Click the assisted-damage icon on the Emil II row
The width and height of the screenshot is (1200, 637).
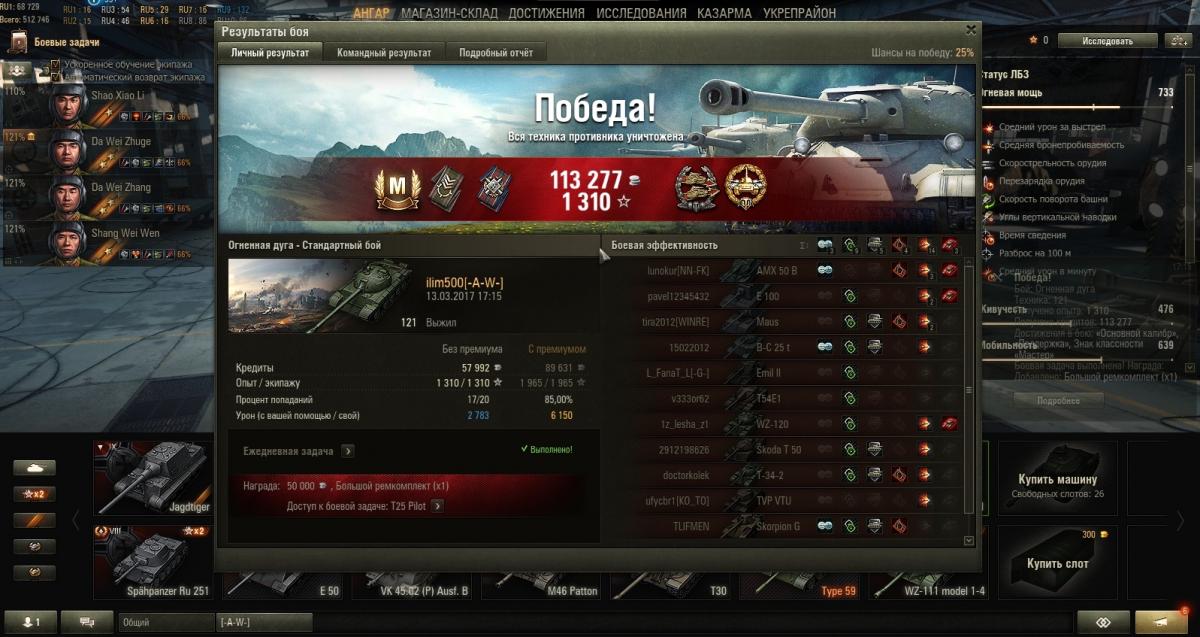coord(850,373)
